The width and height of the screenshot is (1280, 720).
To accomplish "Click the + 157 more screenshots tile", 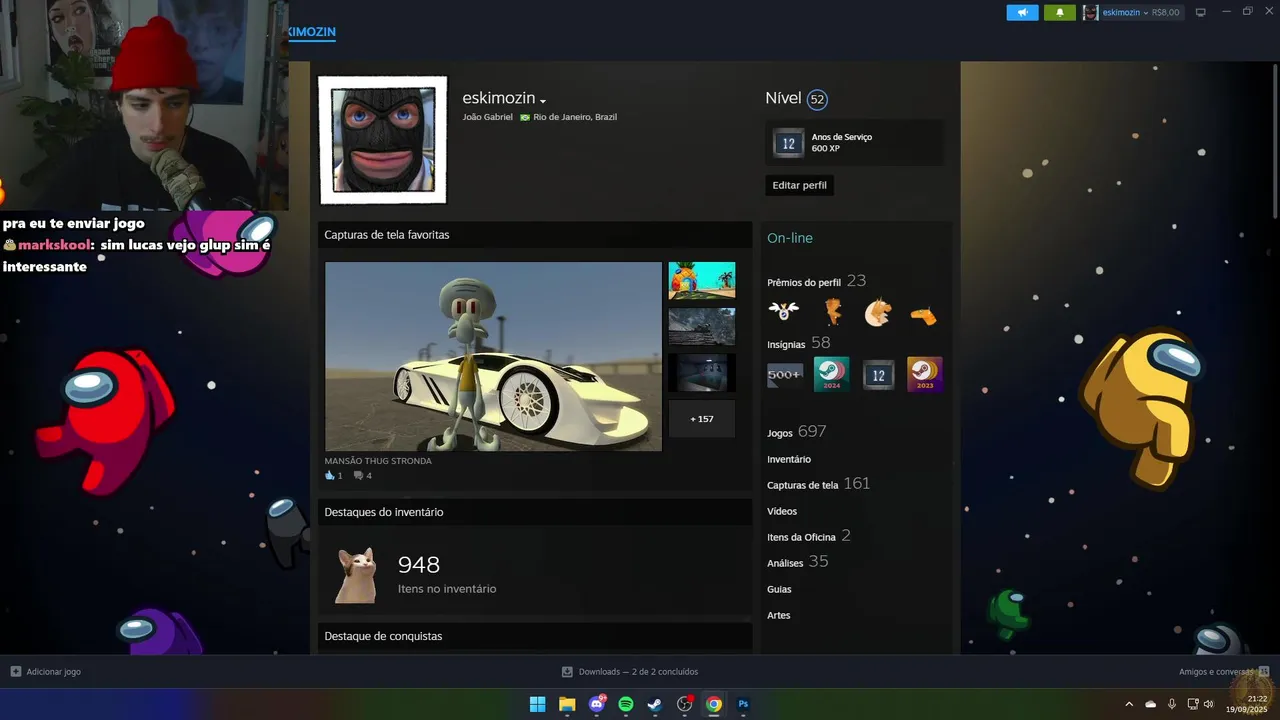I will 701,418.
